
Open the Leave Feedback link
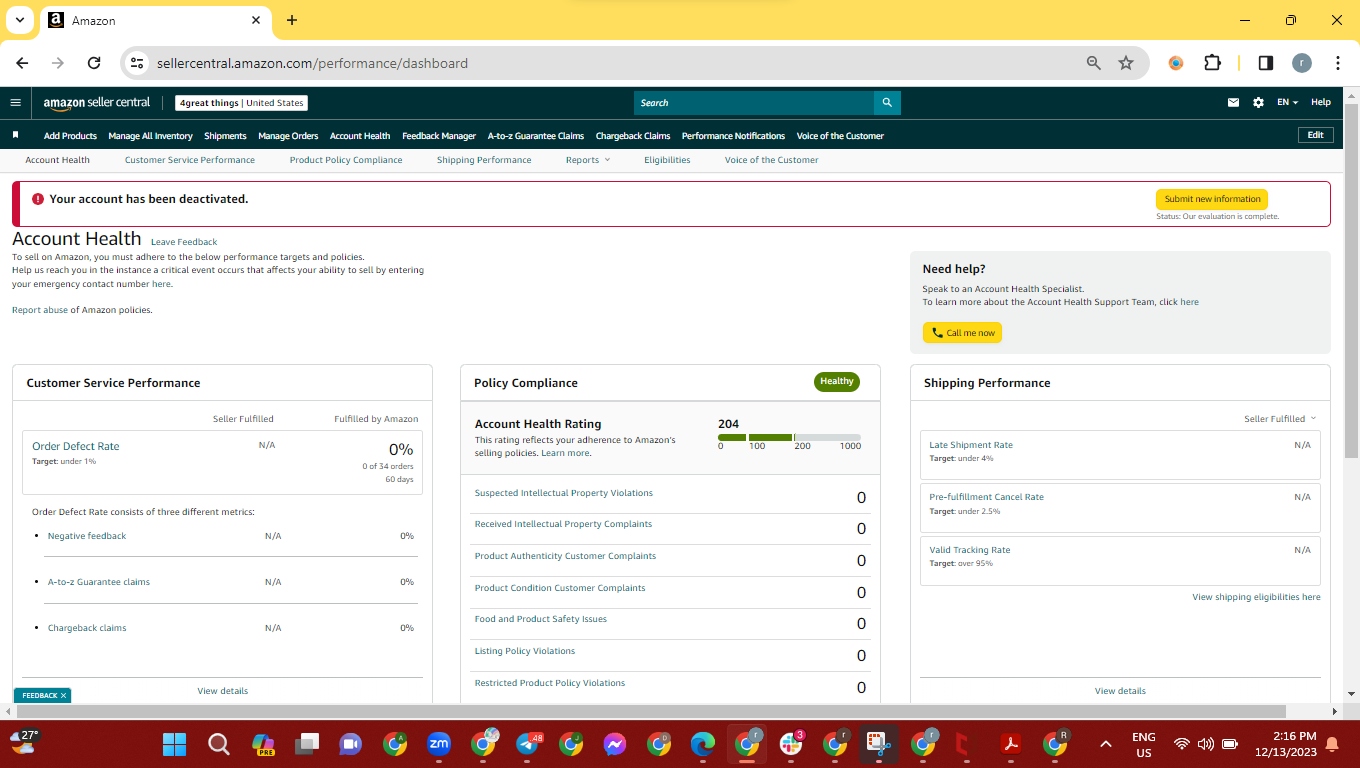[184, 242]
